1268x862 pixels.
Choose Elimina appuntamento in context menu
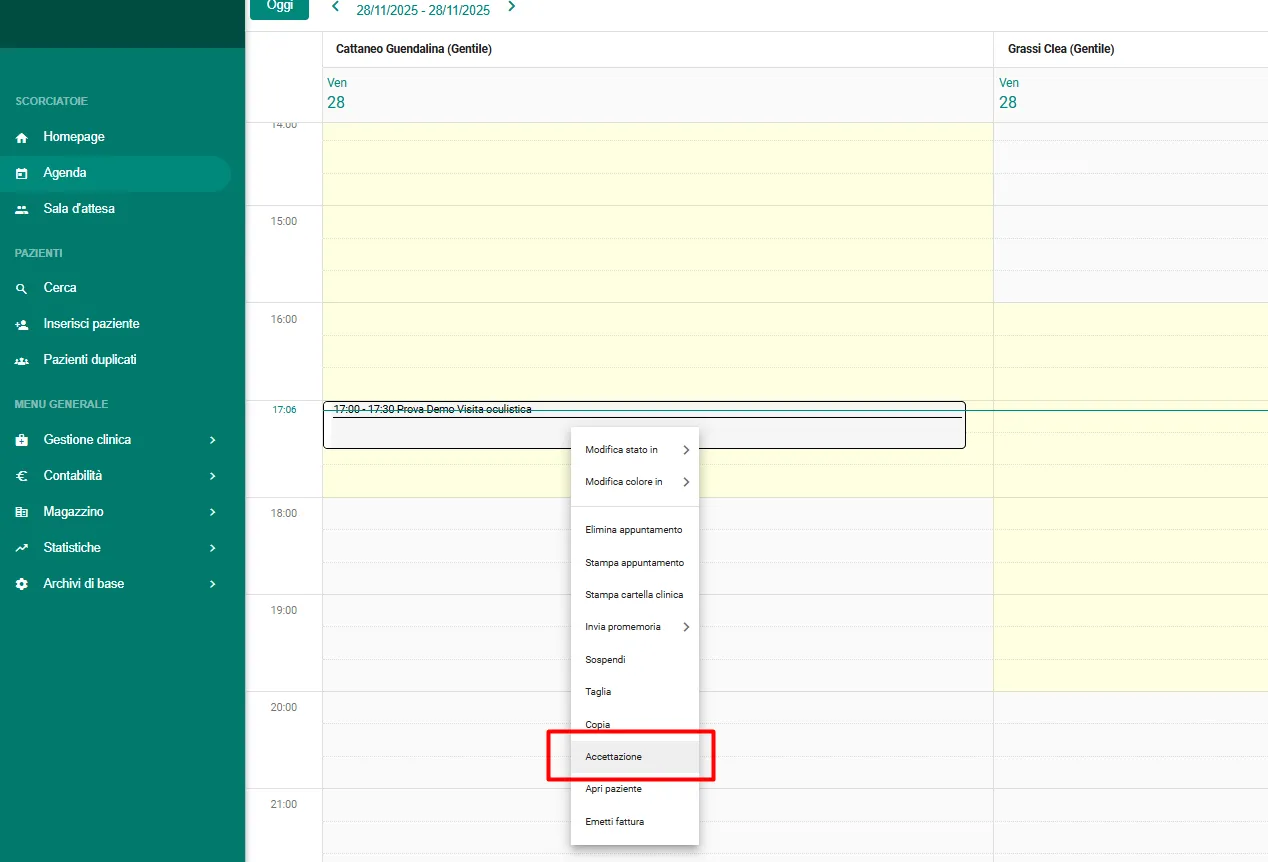[633, 530]
